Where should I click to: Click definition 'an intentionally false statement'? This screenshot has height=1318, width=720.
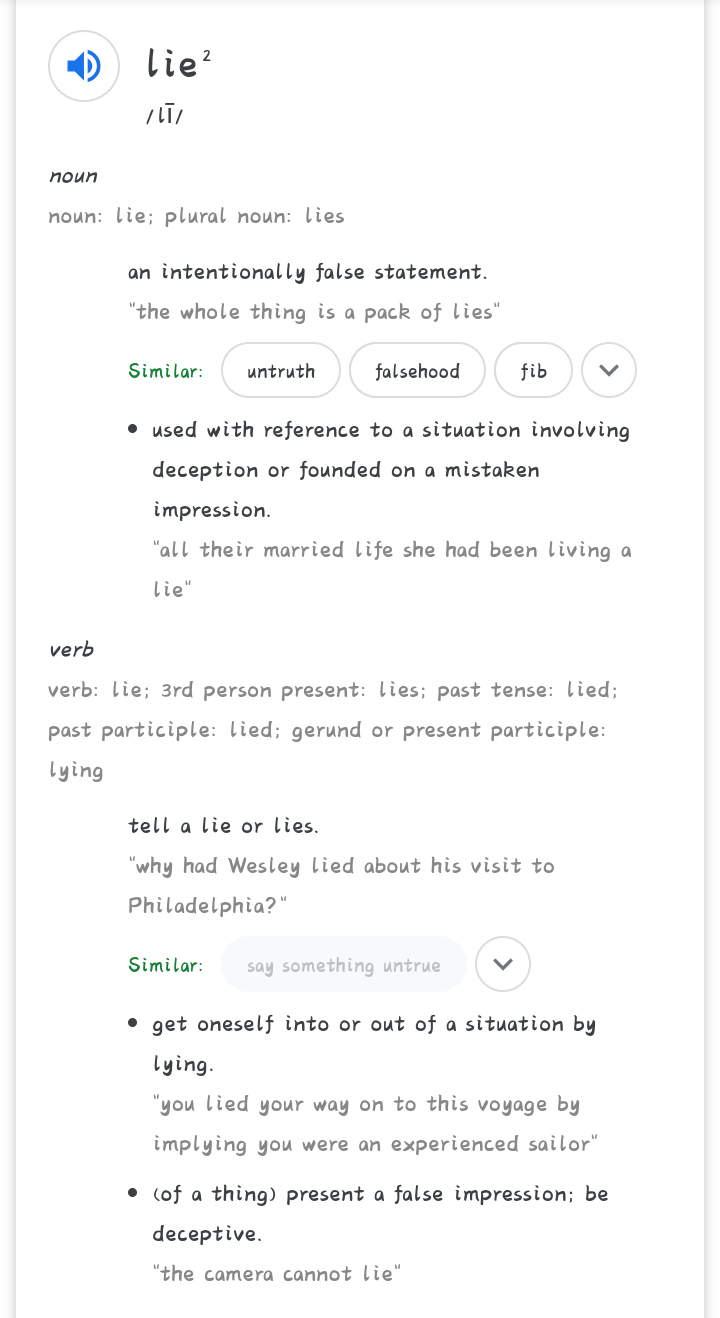click(308, 272)
